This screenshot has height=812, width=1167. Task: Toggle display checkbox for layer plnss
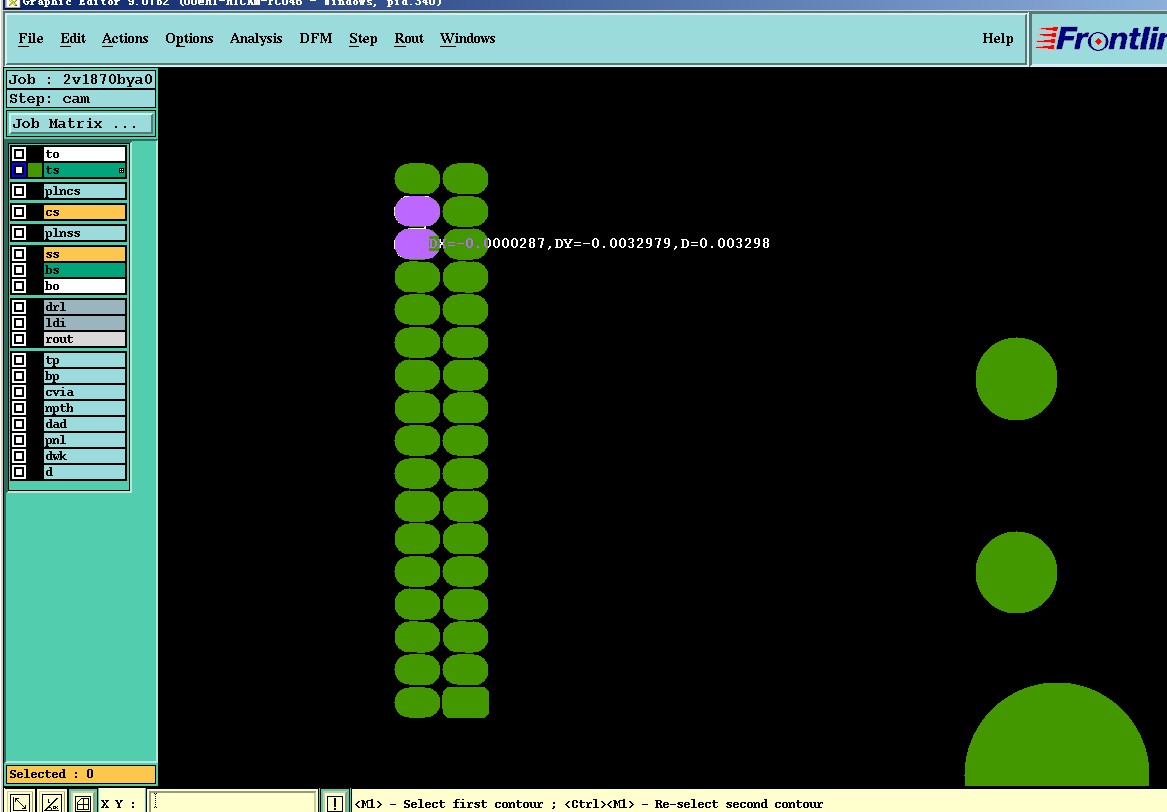19,233
